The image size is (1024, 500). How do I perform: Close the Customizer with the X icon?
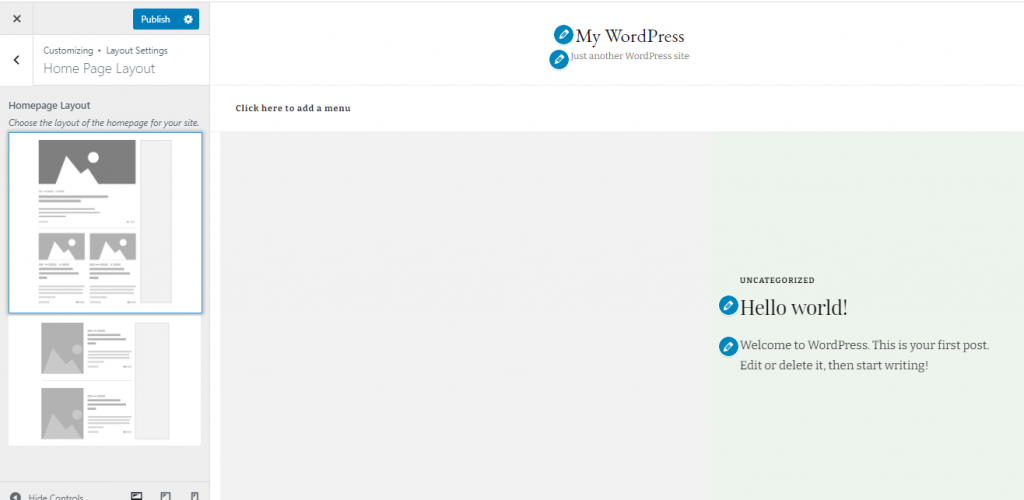[x=17, y=19]
